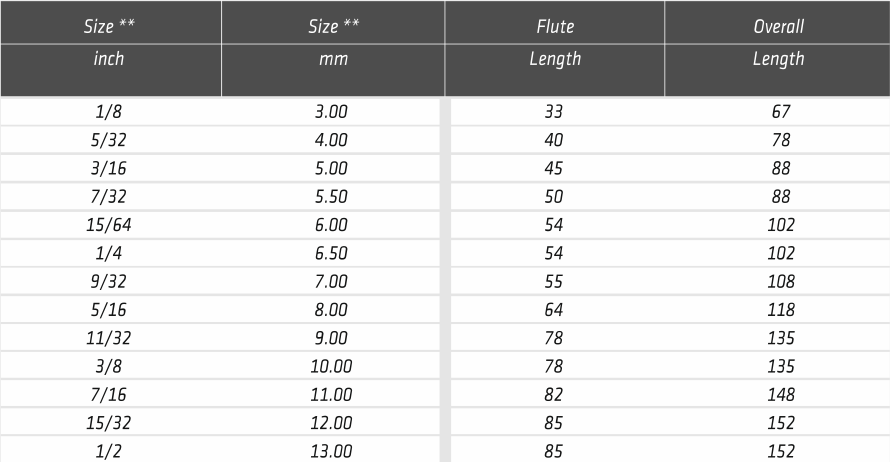Click the 'Size ** inch' column header

pos(110,43)
